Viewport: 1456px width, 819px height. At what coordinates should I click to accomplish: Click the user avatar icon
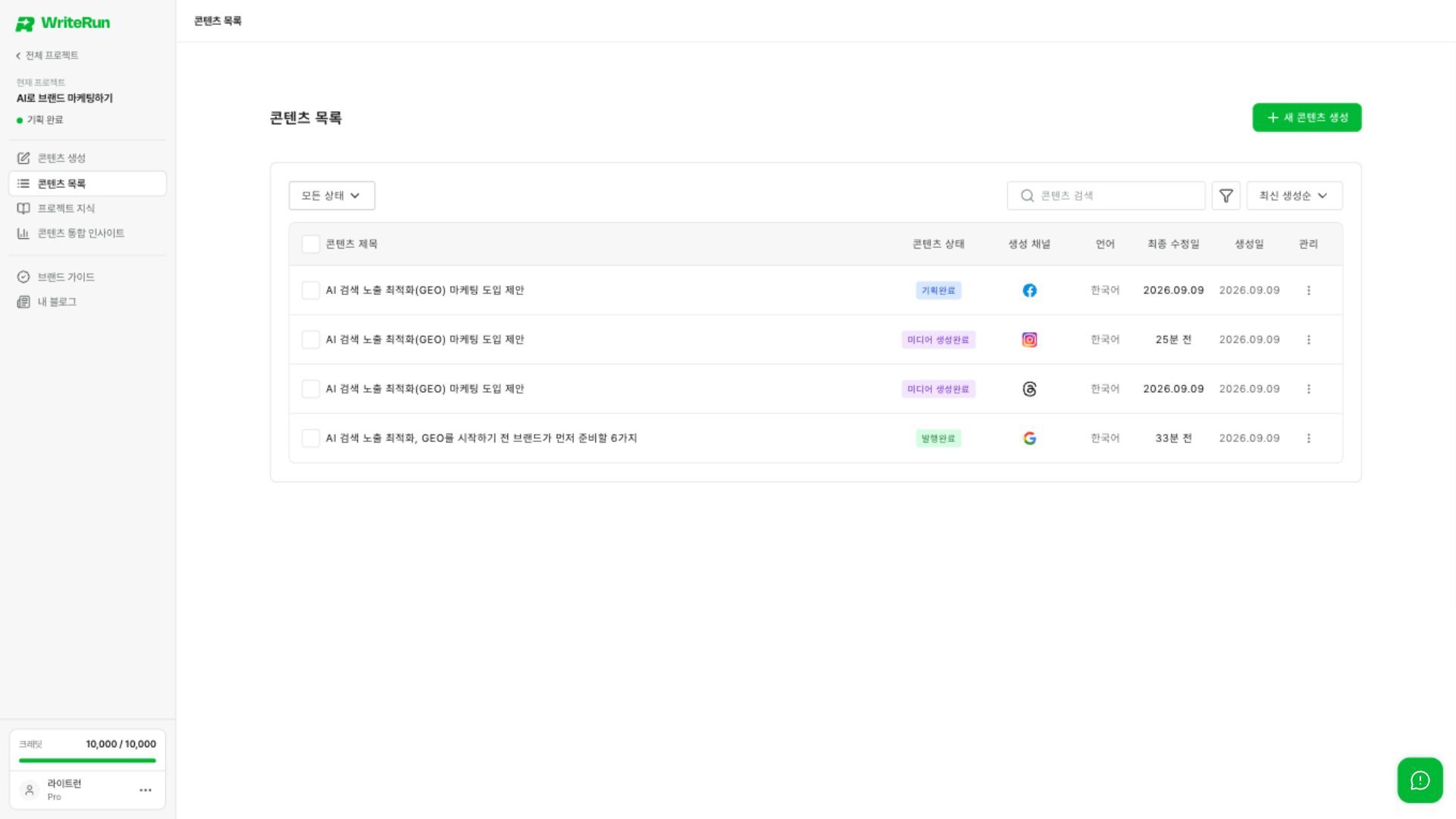[x=30, y=790]
